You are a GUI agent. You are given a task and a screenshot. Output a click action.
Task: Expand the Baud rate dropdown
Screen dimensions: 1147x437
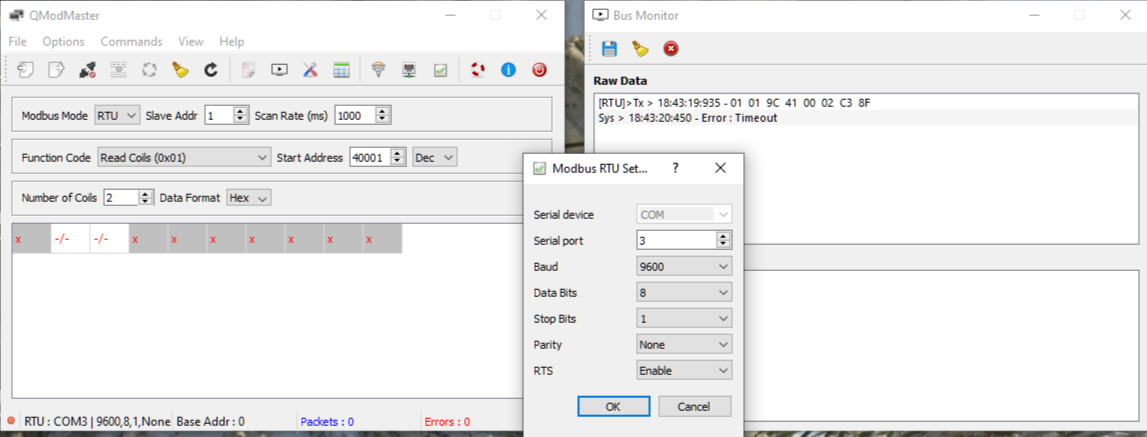pyautogui.click(x=684, y=267)
